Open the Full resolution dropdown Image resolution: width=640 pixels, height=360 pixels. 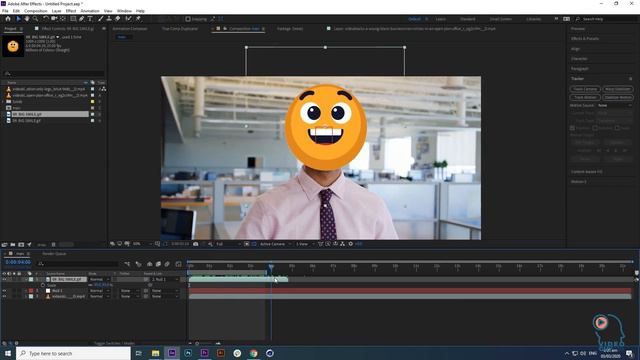pos(228,244)
